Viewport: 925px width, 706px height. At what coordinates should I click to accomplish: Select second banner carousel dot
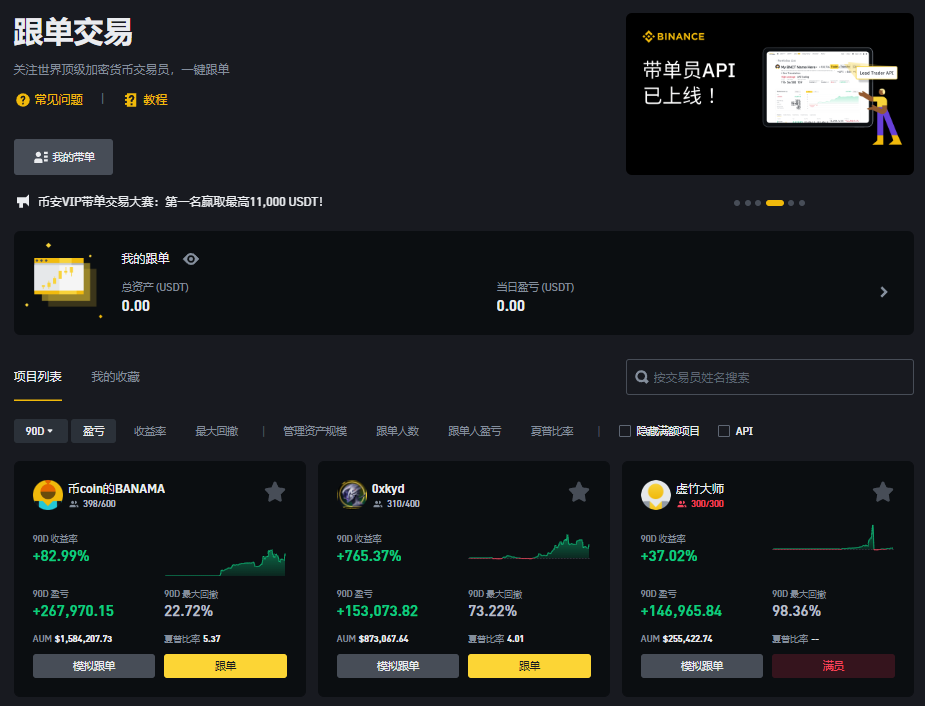pyautogui.click(x=747, y=203)
